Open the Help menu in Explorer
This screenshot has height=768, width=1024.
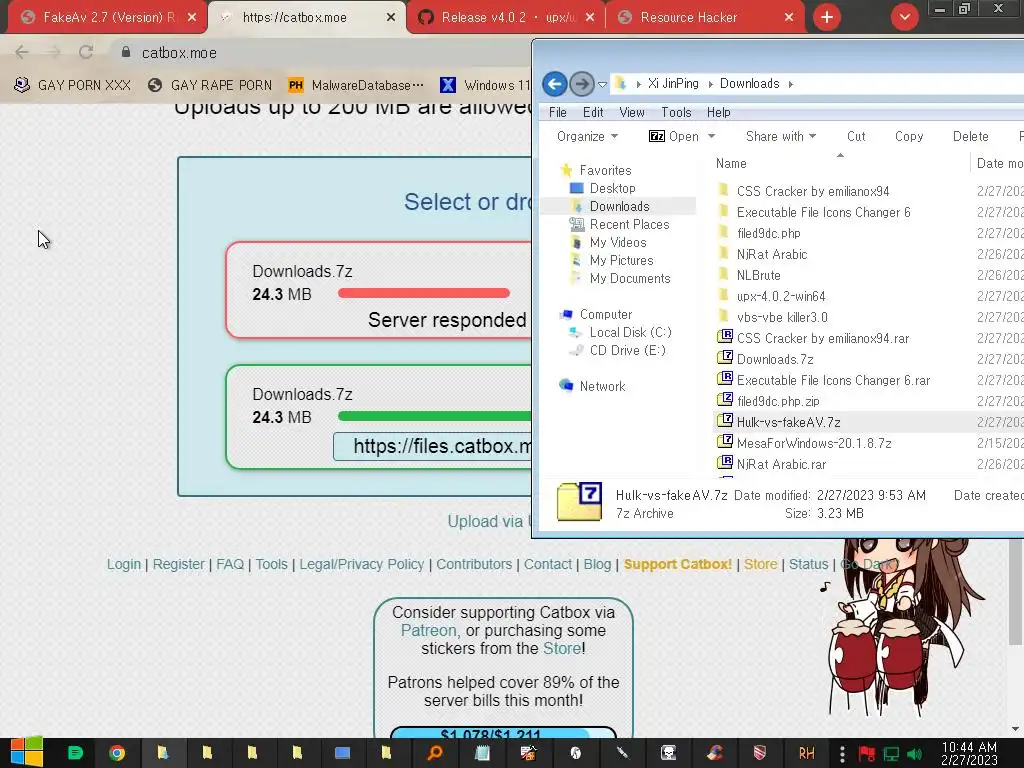pos(718,112)
